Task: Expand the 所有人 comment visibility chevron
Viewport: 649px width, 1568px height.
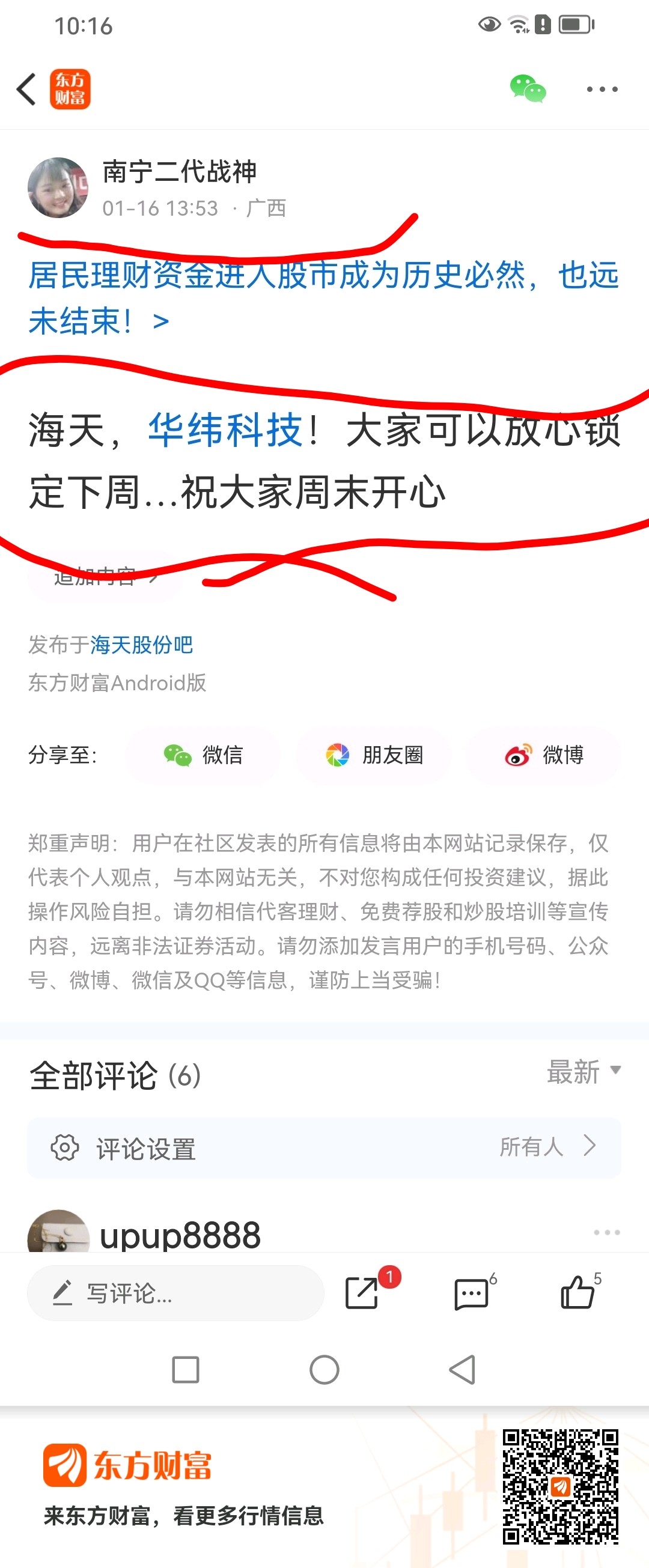Action: coord(590,1146)
